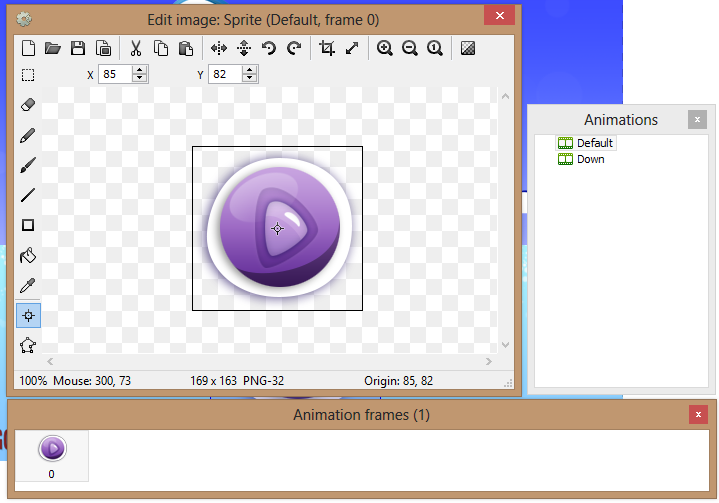Click the '169 x 163 PNG-32' status text
This screenshot has height=503, width=719.
click(x=237, y=381)
